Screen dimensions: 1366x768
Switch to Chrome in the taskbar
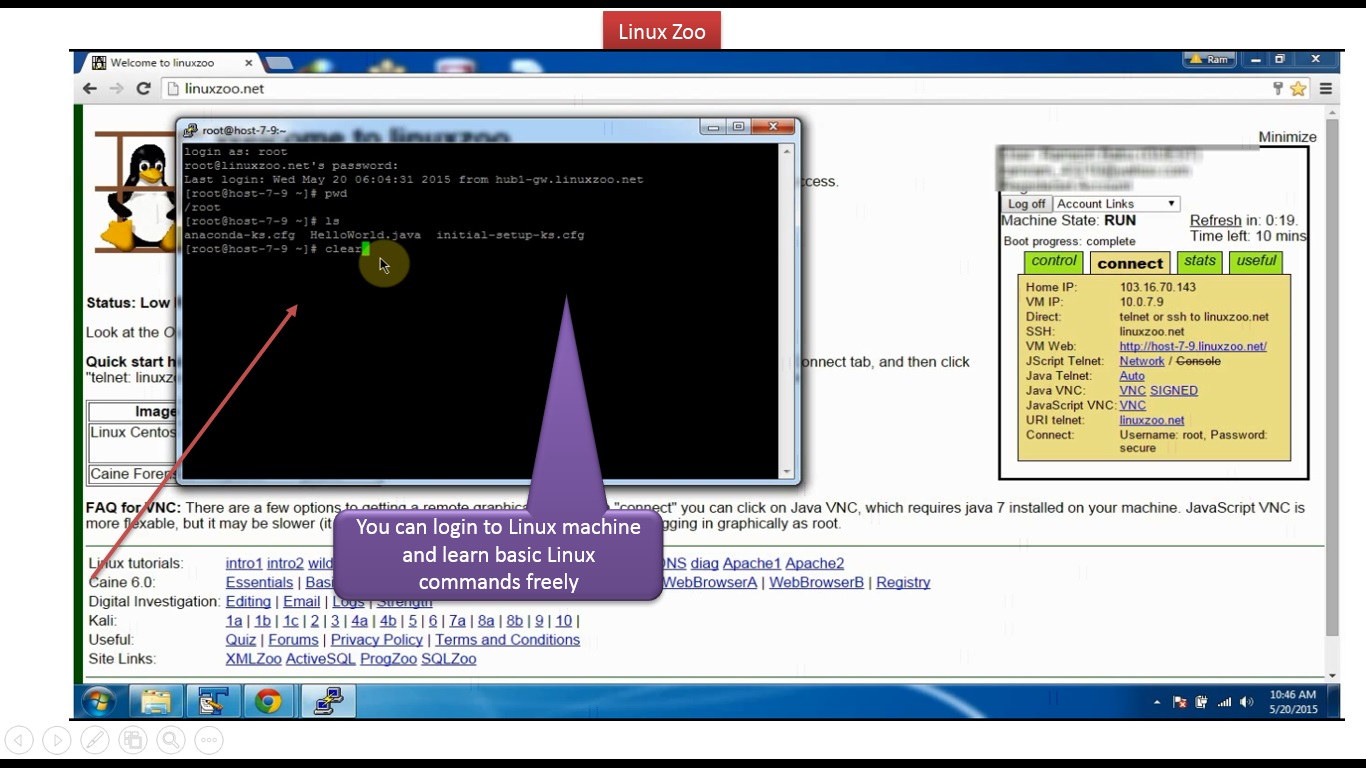268,701
